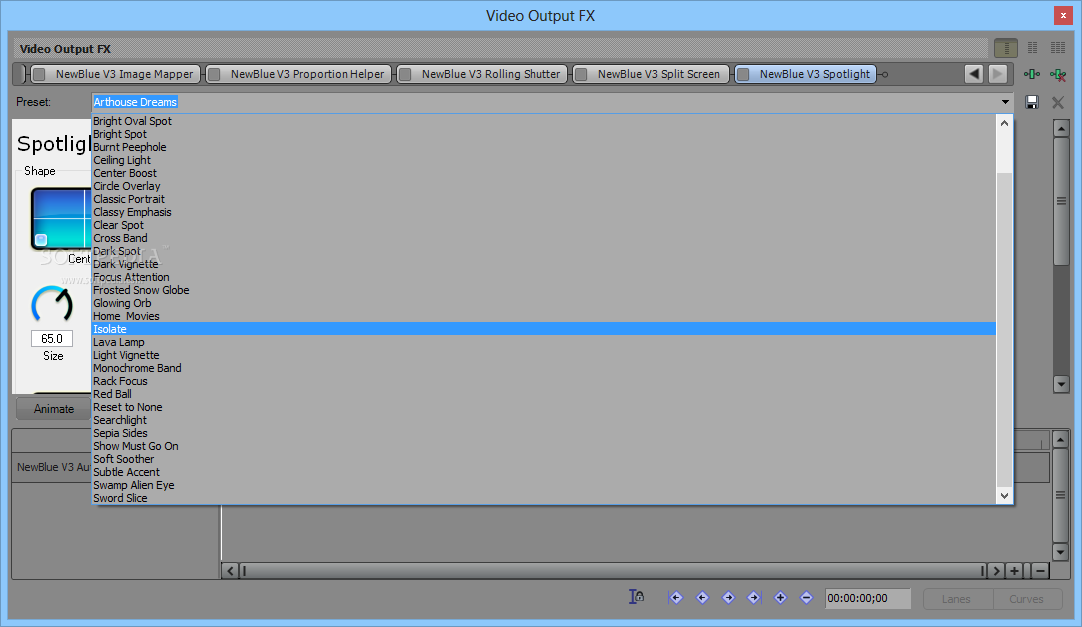This screenshot has width=1082, height=627.
Task: Click the left chain scroll arrow button
Action: tap(974, 74)
